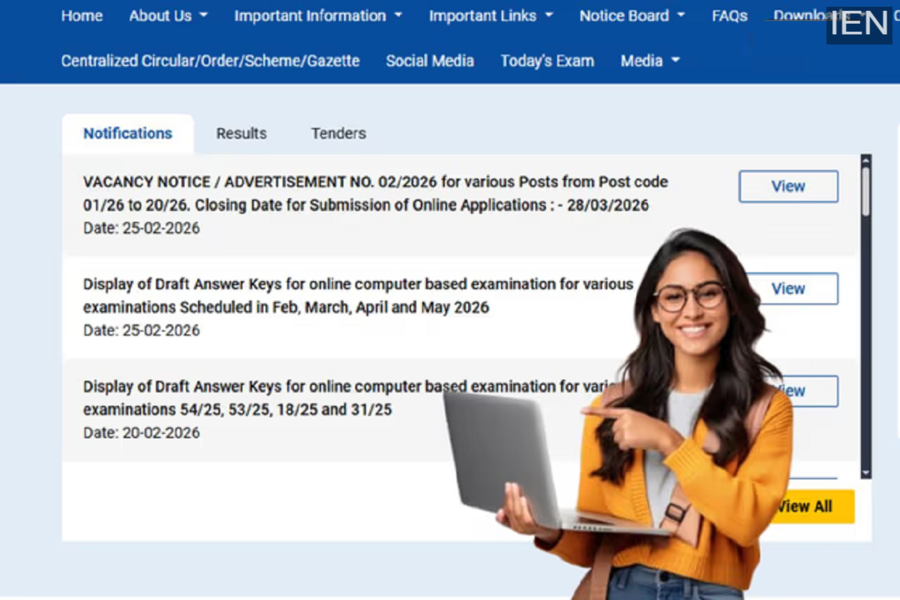
Task: Click the yellow View All button
Action: (x=812, y=506)
